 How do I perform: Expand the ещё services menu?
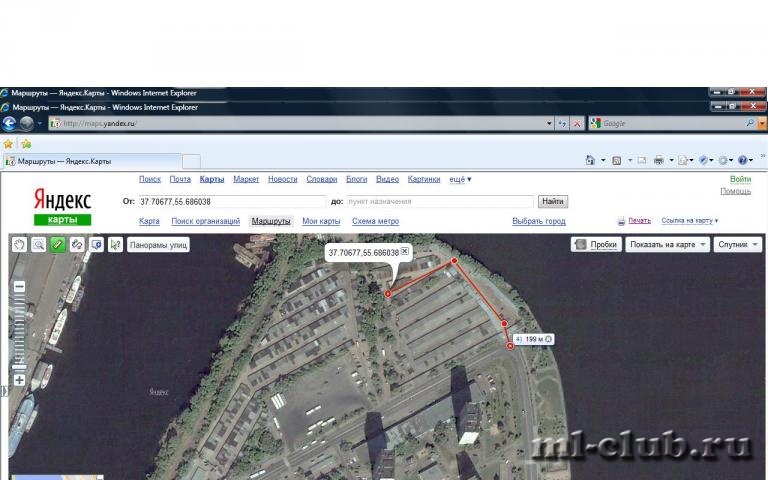[460, 179]
